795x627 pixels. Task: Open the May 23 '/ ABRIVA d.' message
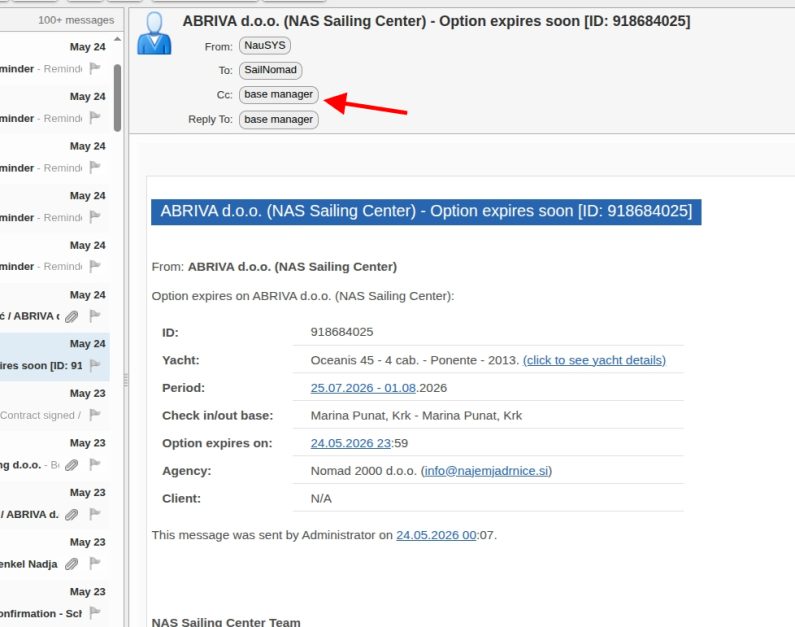pyautogui.click(x=53, y=505)
